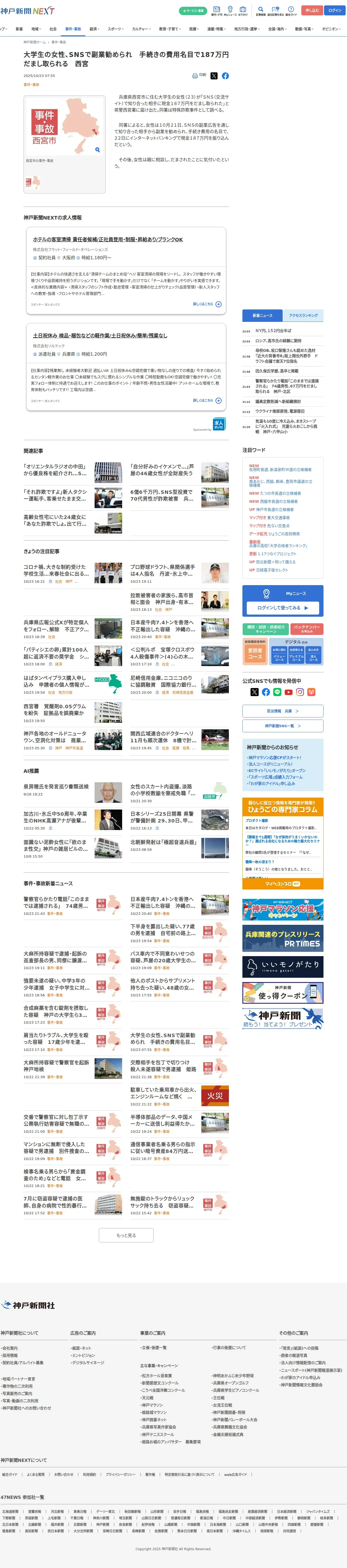Click ログインして使ってみる button

point(283,608)
